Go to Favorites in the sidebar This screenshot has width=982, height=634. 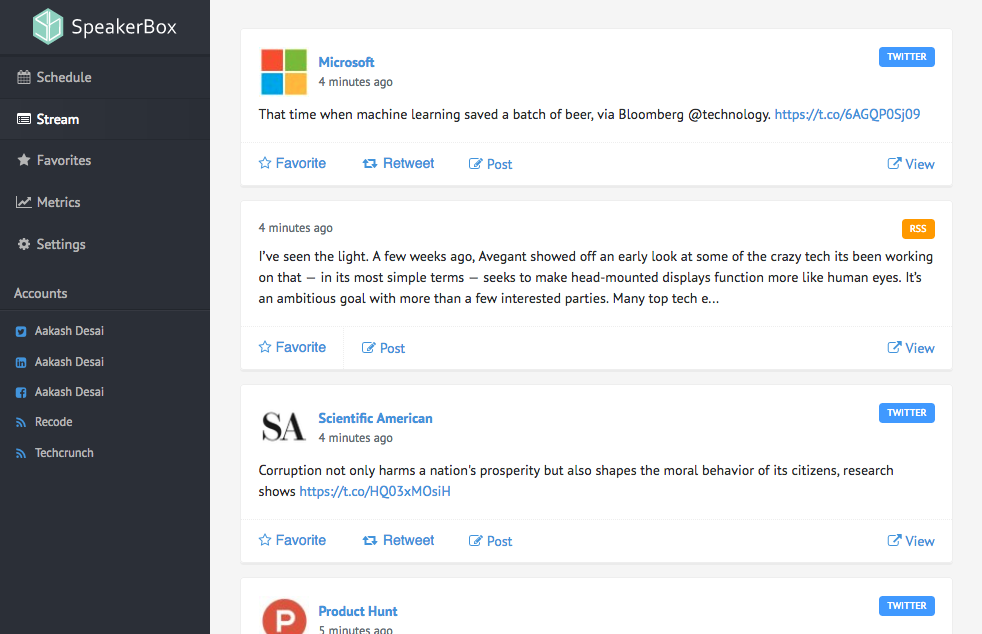click(x=63, y=160)
